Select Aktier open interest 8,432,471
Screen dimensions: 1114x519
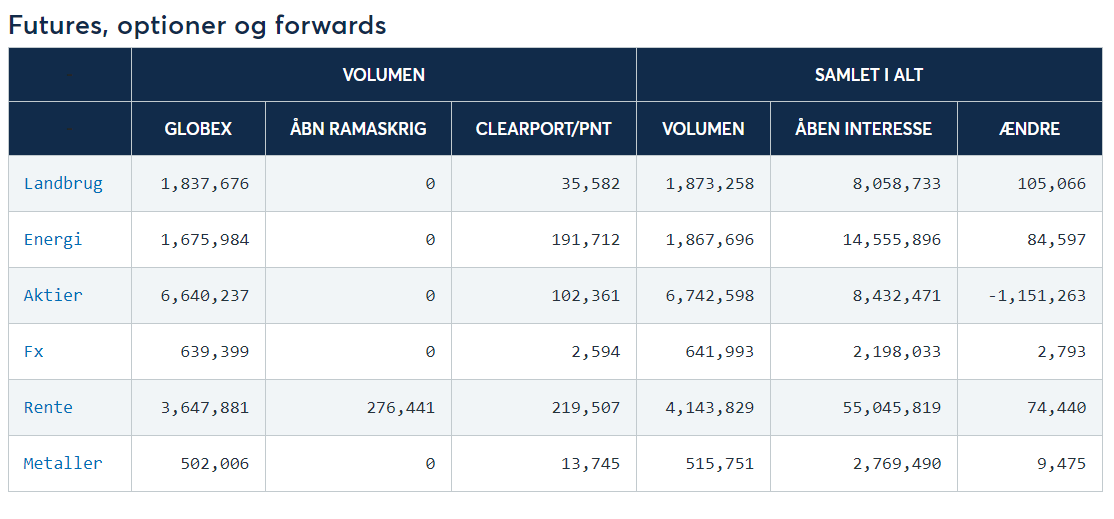point(897,295)
